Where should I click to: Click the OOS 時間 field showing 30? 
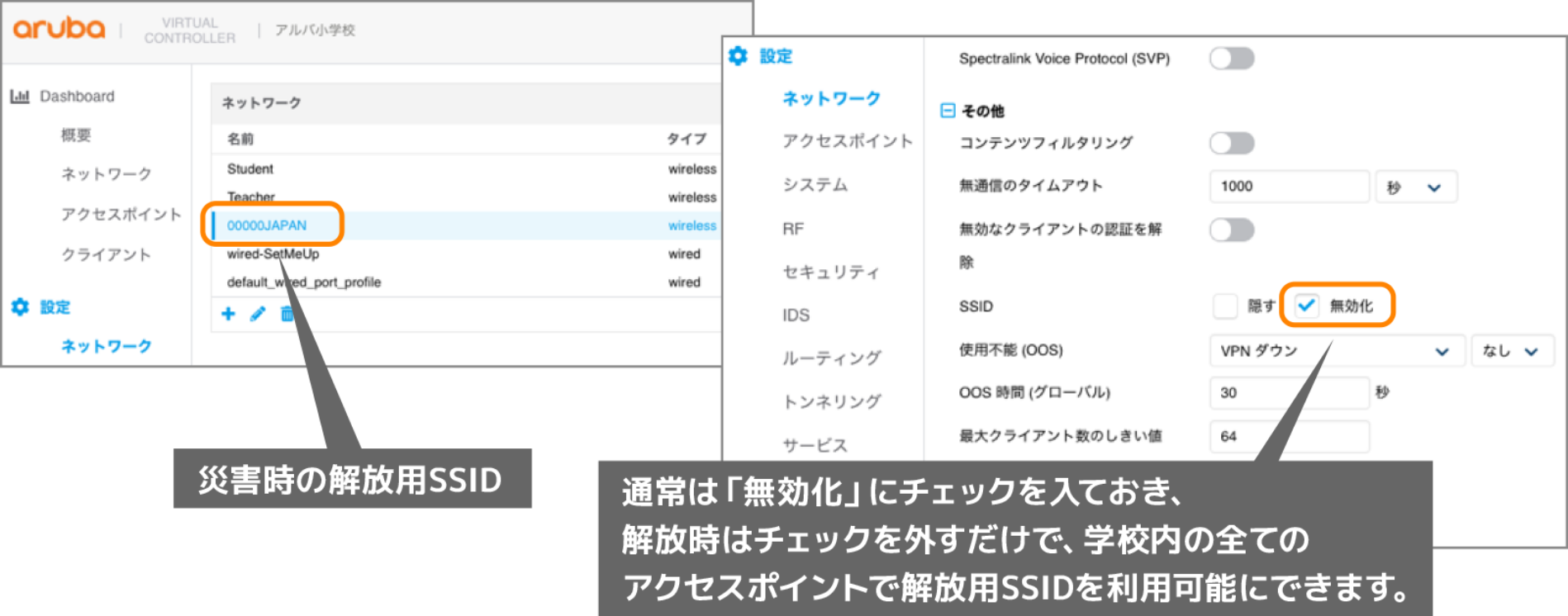click(1290, 393)
